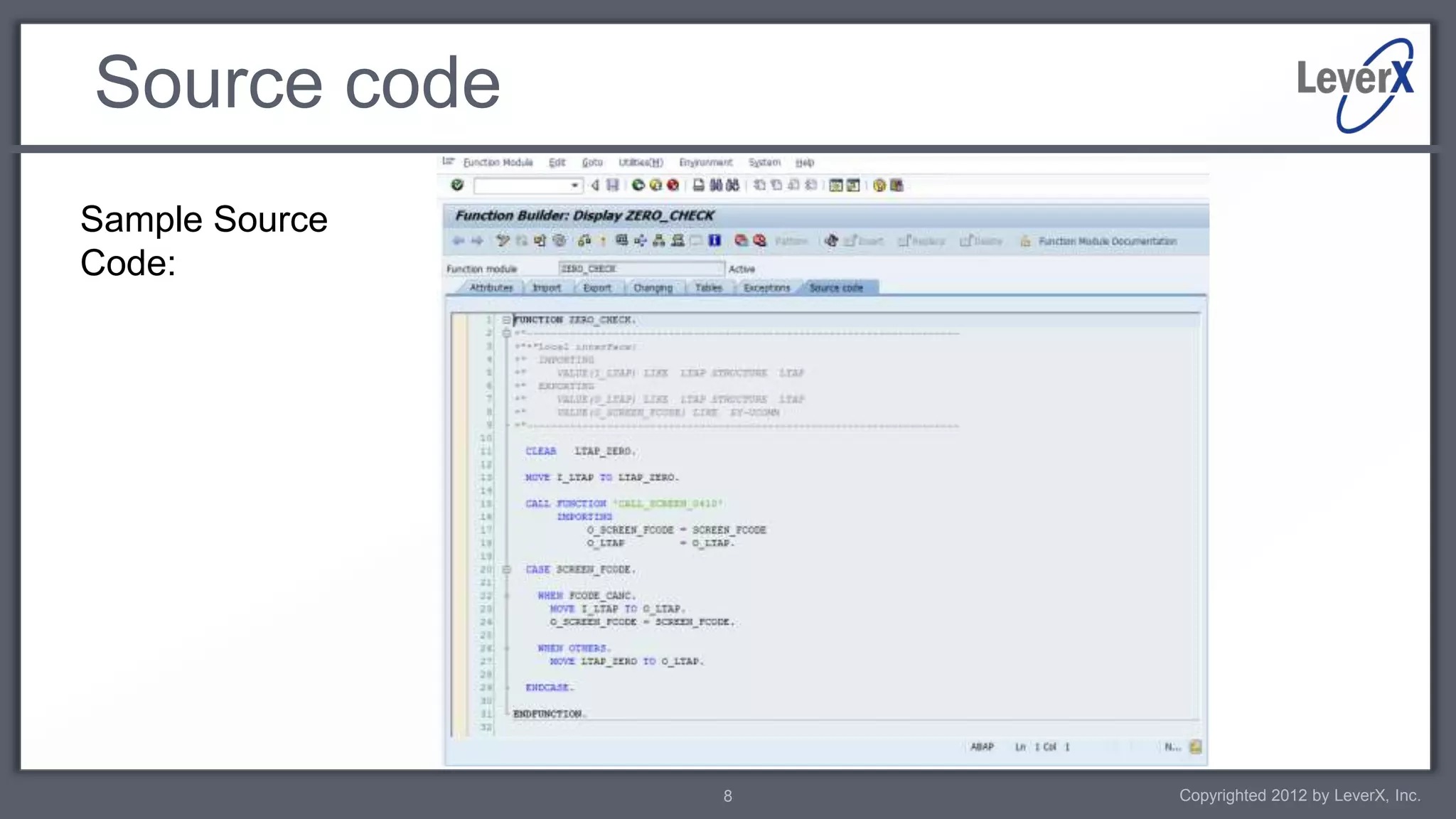Open the System menu
The height and width of the screenshot is (819, 1456).
(764, 162)
